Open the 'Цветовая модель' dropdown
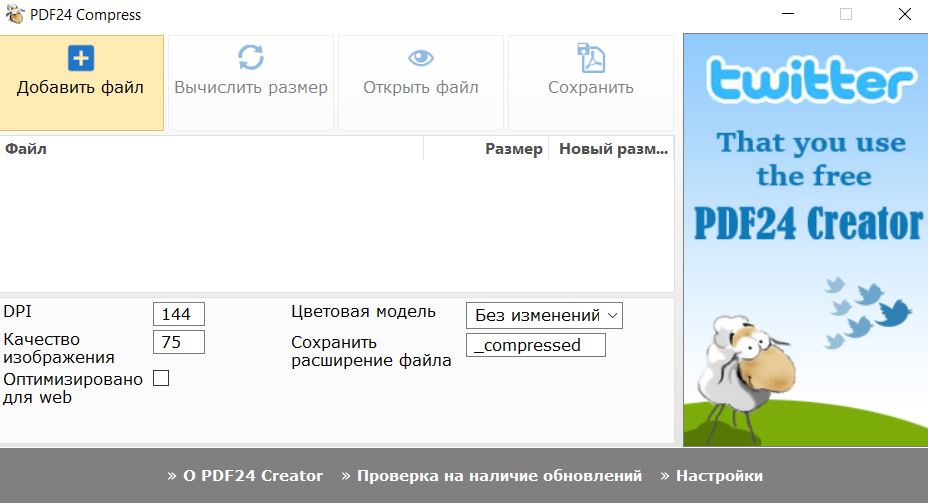The image size is (928, 503). [544, 315]
